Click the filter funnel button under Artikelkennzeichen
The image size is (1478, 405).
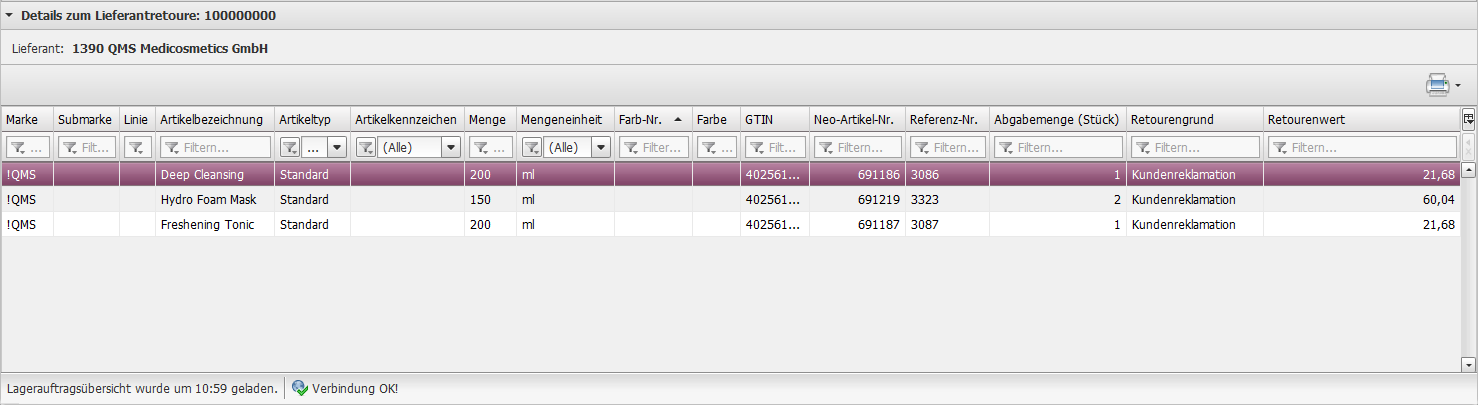pyautogui.click(x=366, y=147)
